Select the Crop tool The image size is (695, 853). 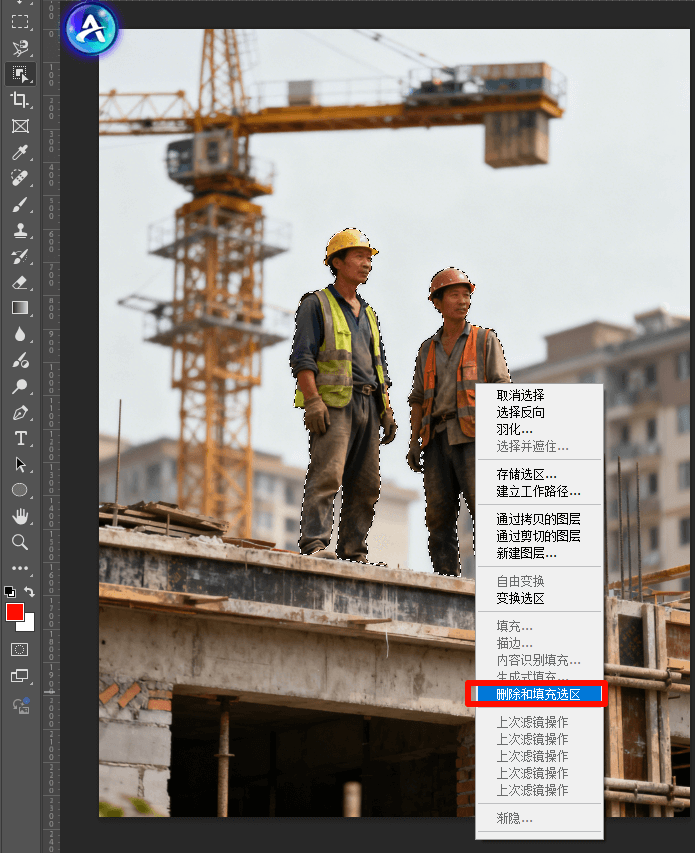click(19, 100)
